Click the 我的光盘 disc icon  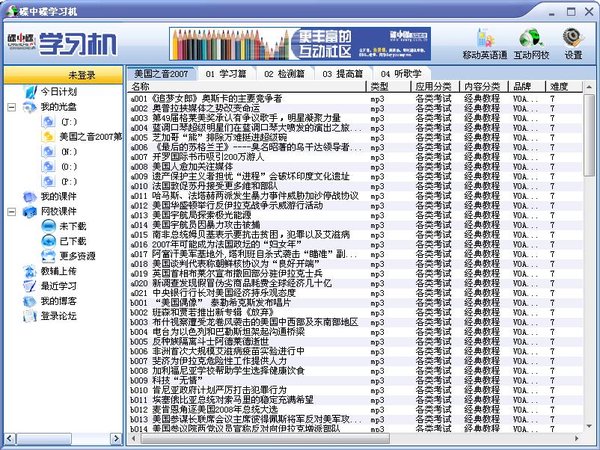(30, 107)
